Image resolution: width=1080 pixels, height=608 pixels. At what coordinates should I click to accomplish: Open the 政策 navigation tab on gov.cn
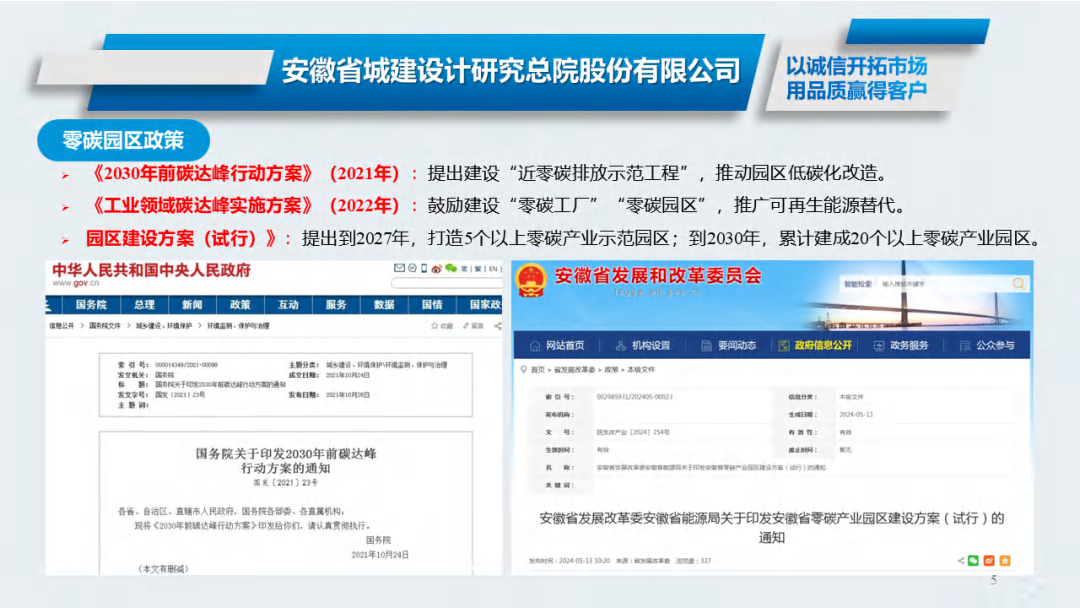[240, 305]
